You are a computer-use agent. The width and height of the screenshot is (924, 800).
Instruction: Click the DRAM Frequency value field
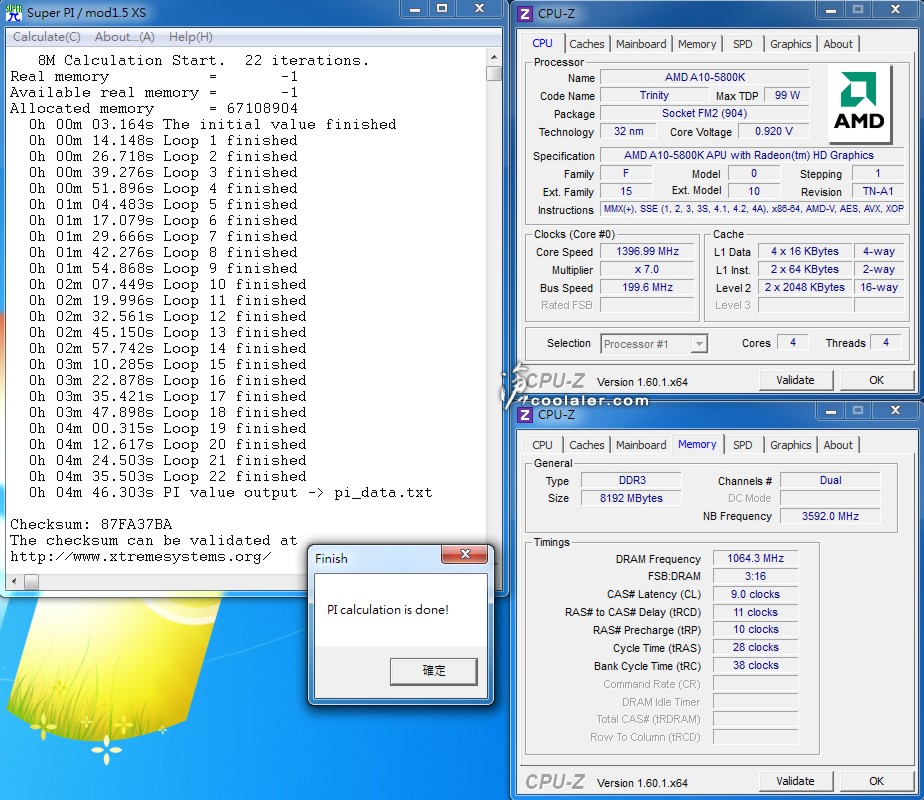[755, 559]
